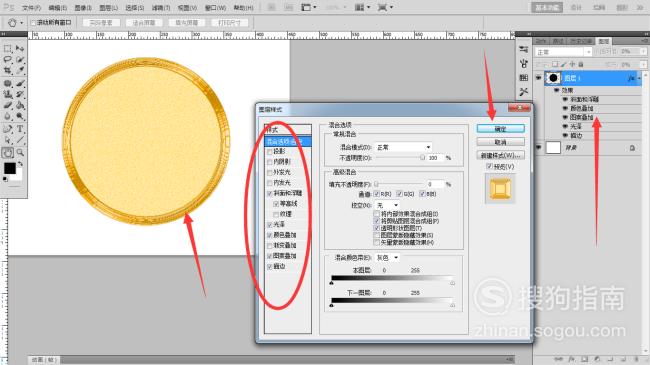Select the Hand tool in toolbox
The height and width of the screenshot is (365, 650).
(x=7, y=153)
